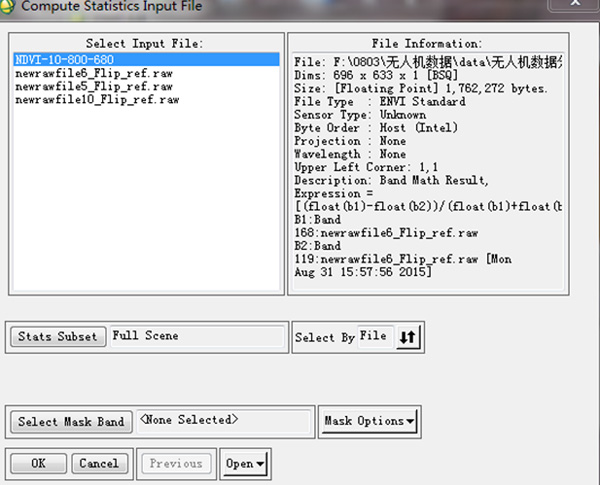The height and width of the screenshot is (485, 600).
Task: Toggle Select By with the arrows button
Action: click(409, 338)
